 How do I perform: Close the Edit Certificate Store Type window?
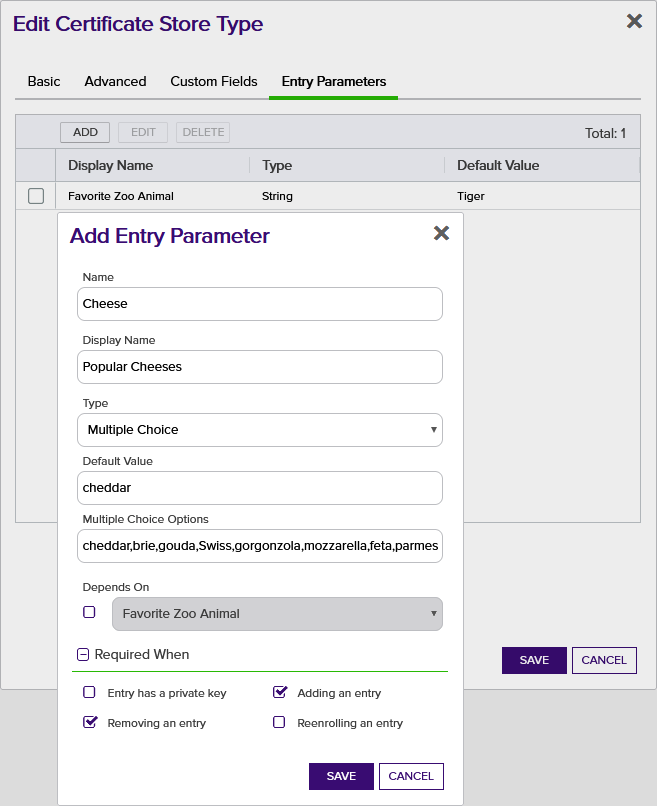click(634, 21)
